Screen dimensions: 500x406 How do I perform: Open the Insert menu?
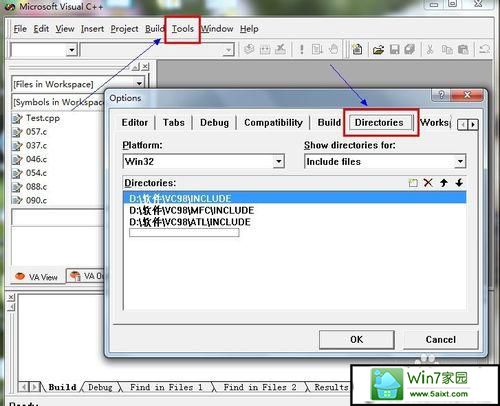point(92,29)
